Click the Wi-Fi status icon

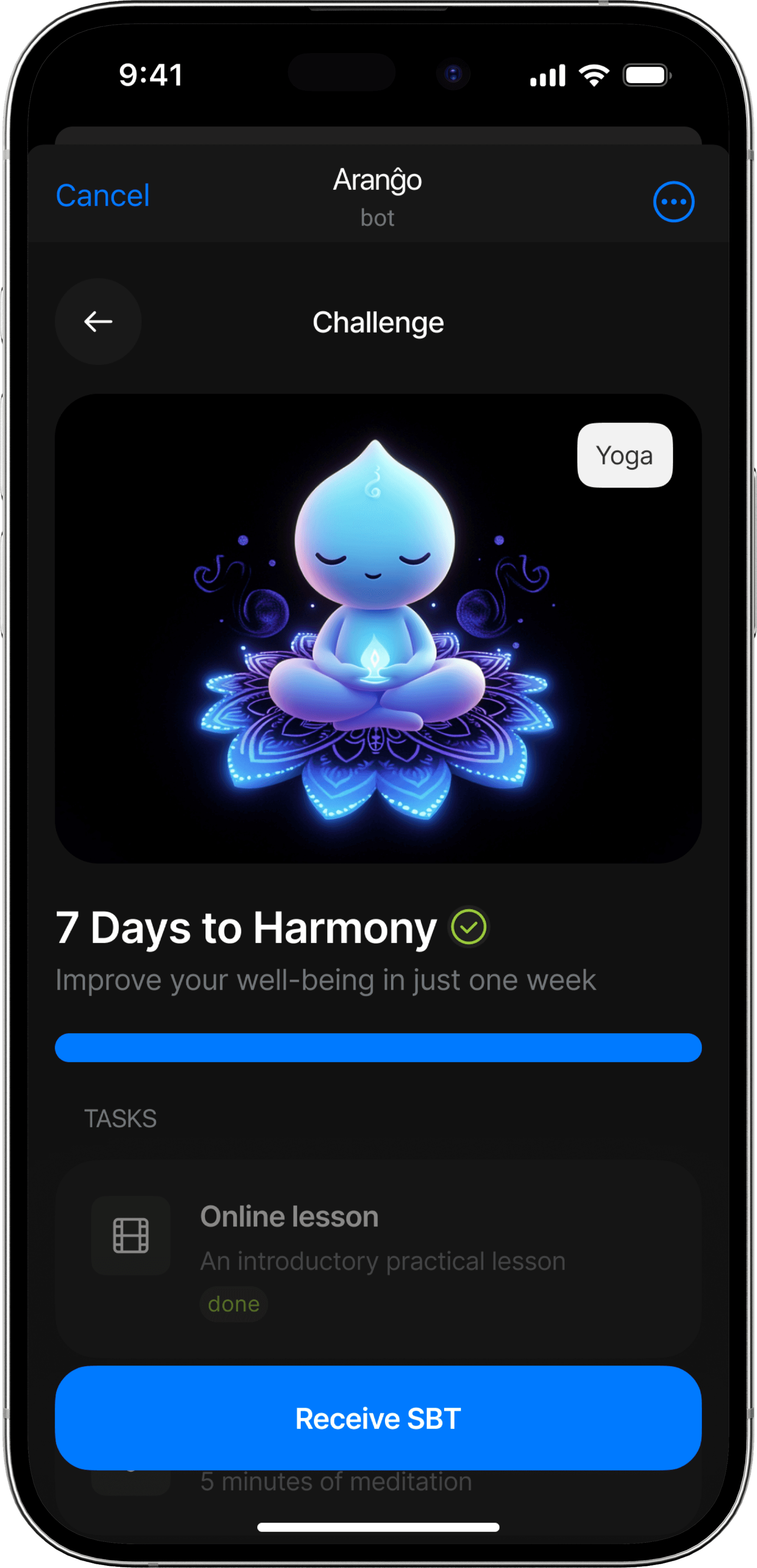[594, 76]
